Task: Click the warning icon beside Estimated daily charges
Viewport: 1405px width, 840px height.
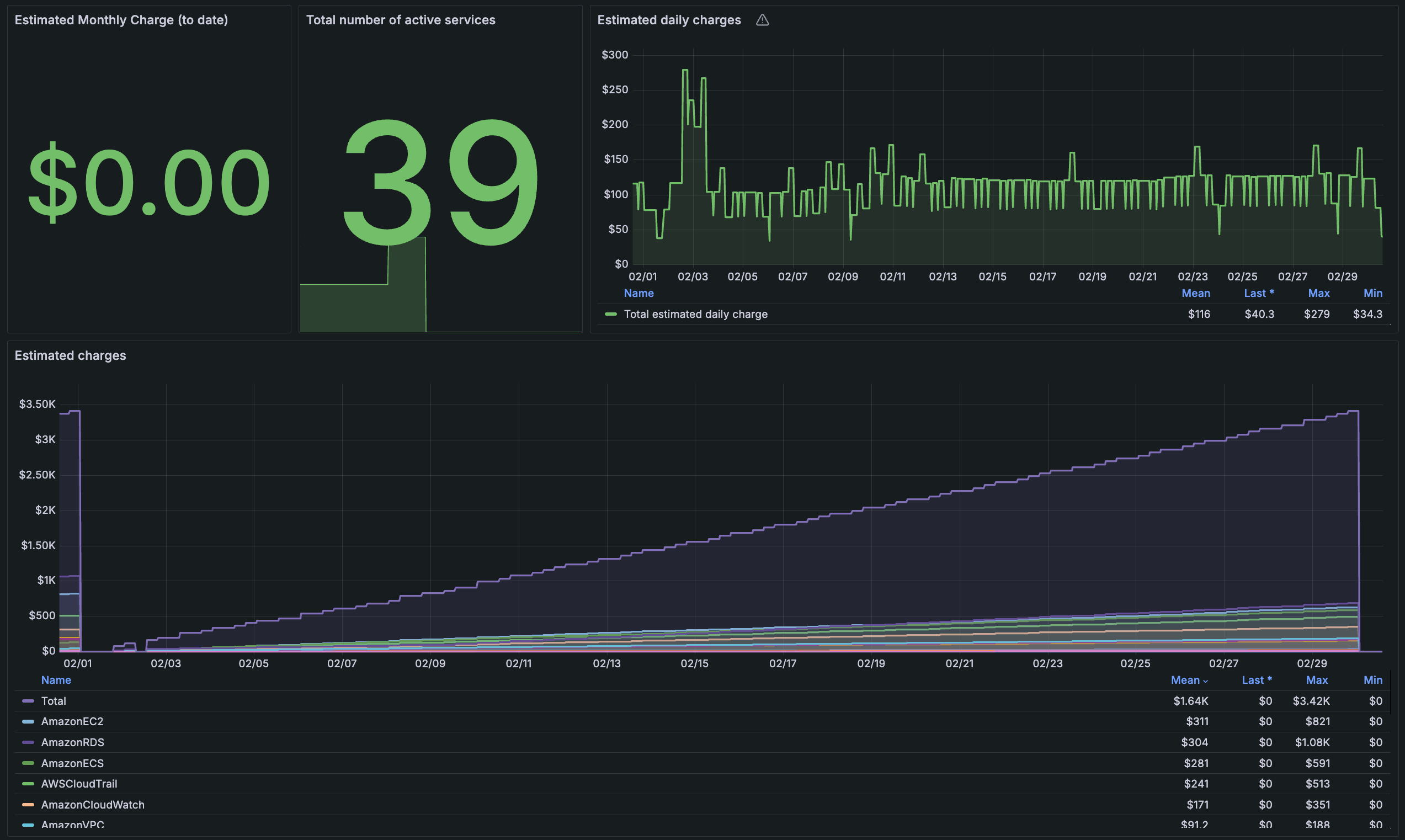Action: 762,20
